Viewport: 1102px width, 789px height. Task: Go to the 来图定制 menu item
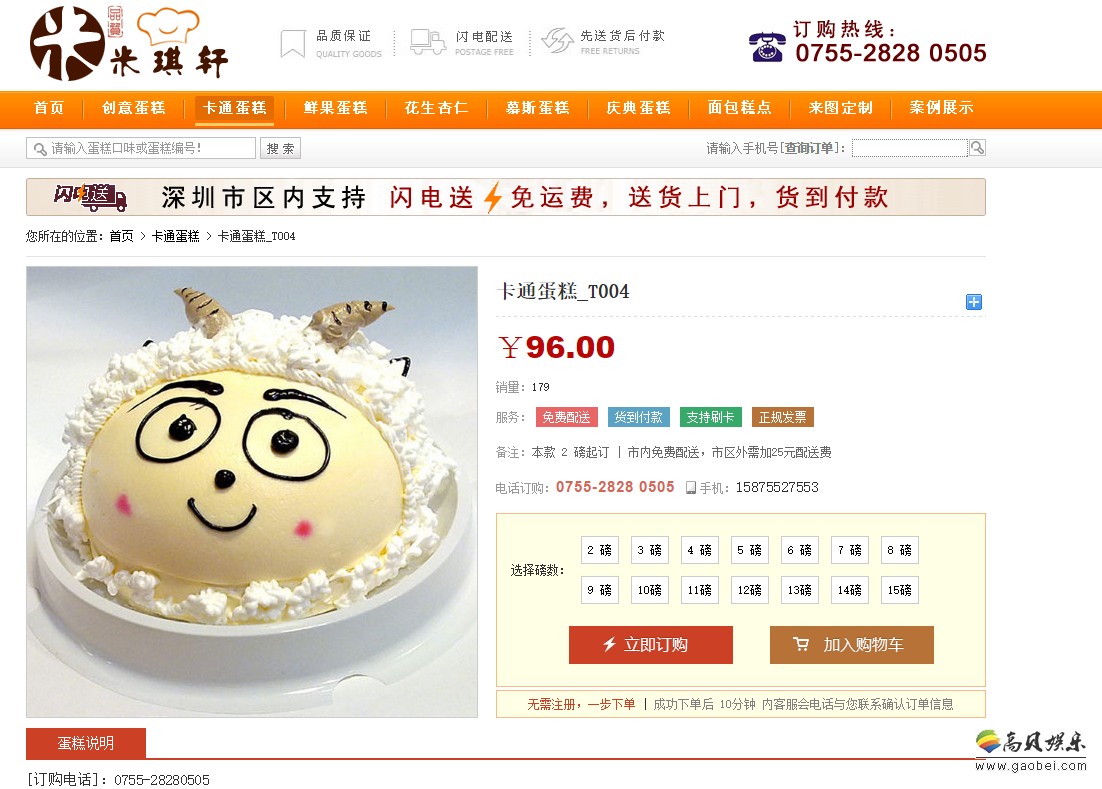(841, 108)
